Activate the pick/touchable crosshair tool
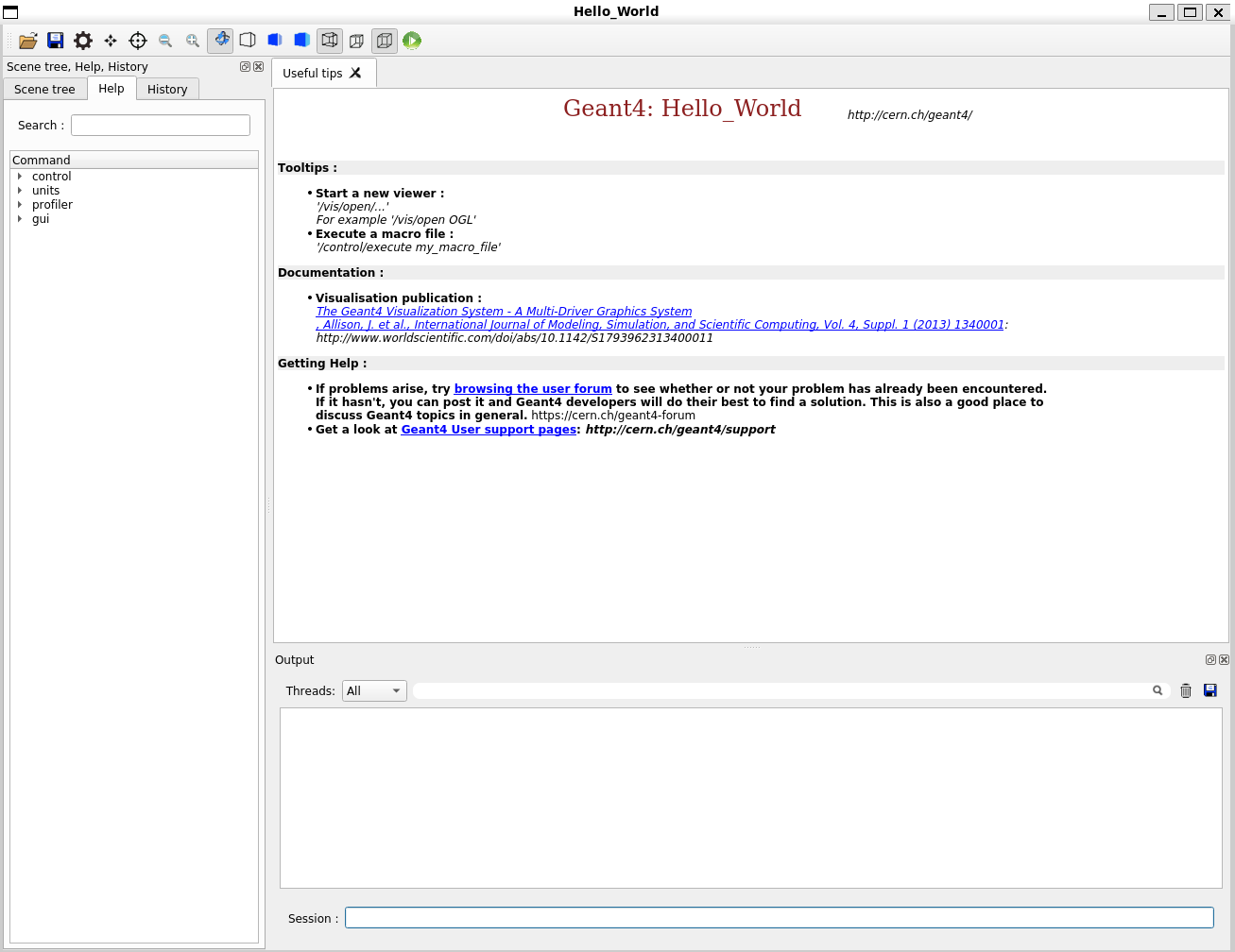1235x952 pixels. pyautogui.click(x=137, y=40)
